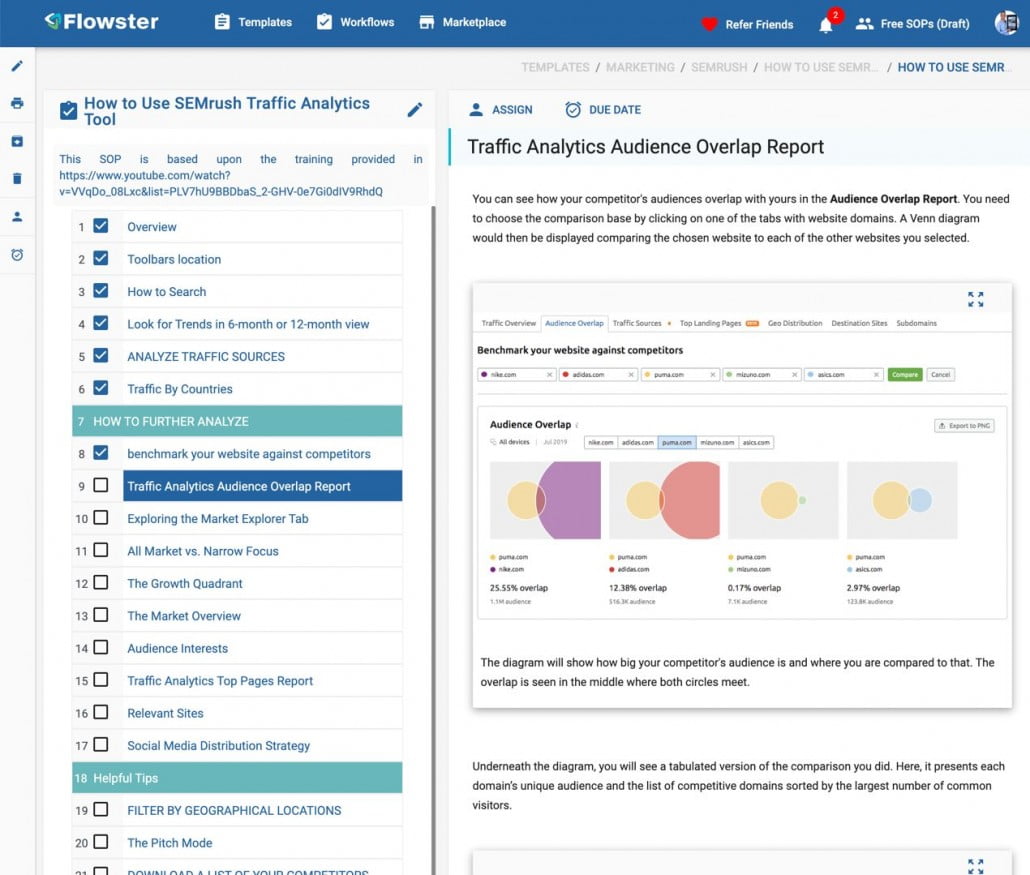Check Exploring the Market Explorer Tab checkbox
The image size is (1030, 875).
tap(101, 518)
